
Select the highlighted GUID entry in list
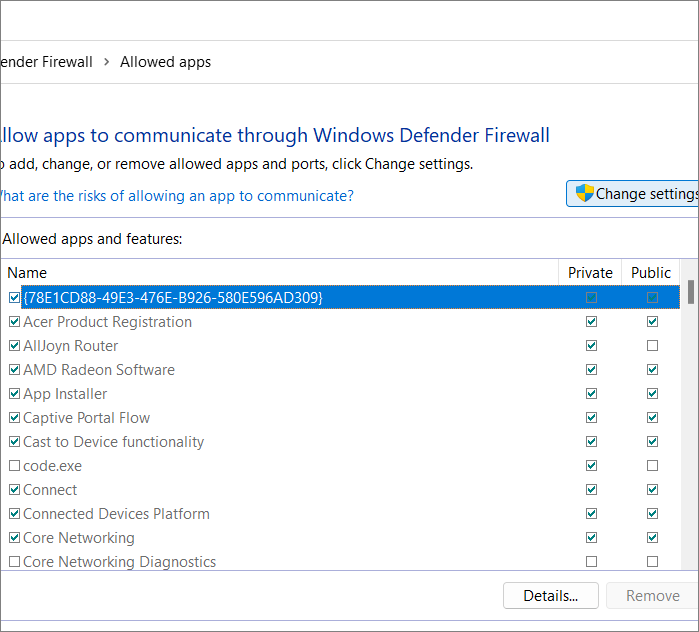173,298
